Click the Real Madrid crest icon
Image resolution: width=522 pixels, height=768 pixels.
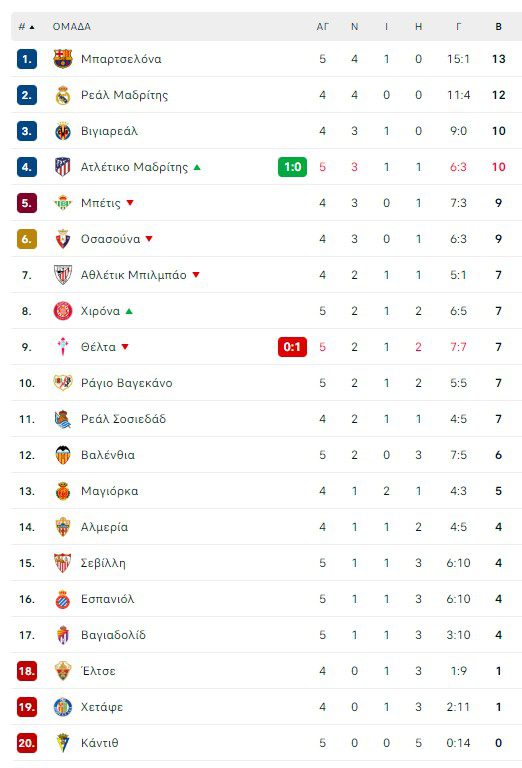click(63, 95)
